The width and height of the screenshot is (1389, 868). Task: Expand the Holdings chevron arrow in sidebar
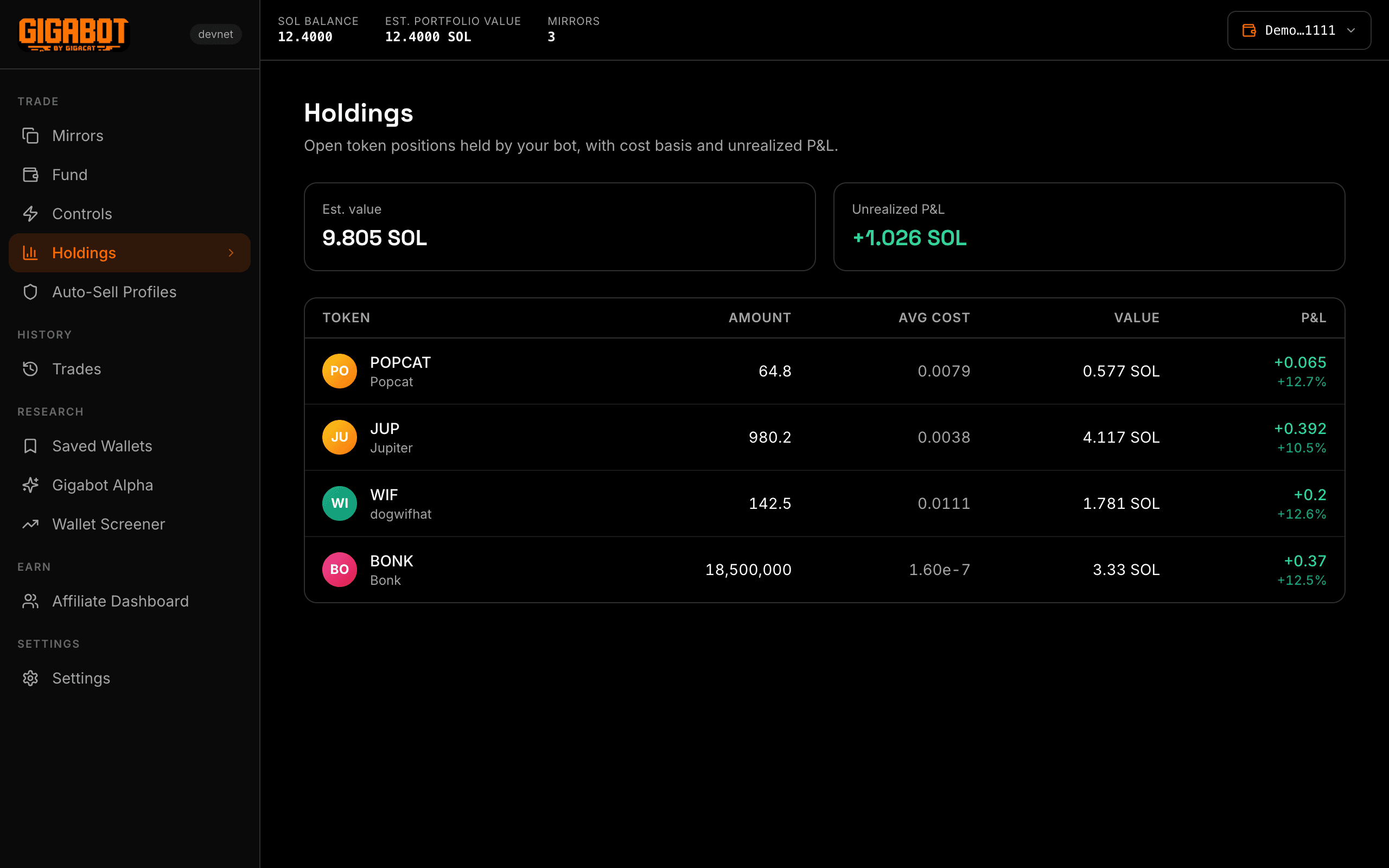tap(231, 253)
